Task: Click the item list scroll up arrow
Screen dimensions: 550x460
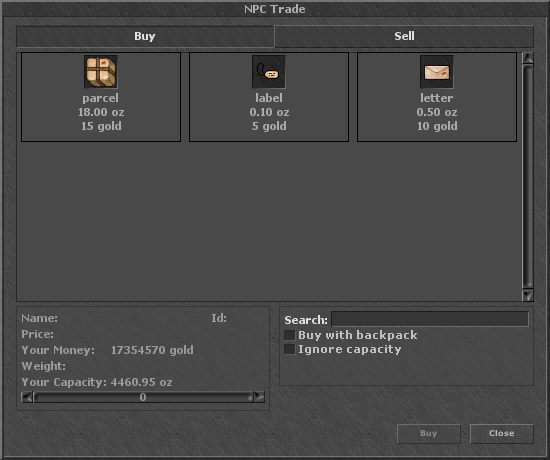Action: pyautogui.click(x=528, y=58)
